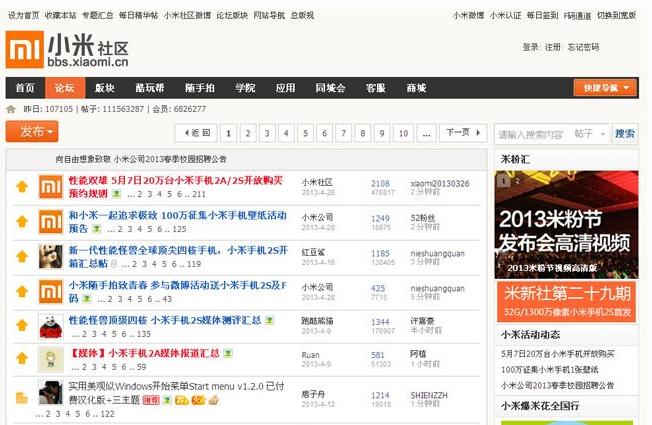Click green image badge after 媒体测评汇总 title
Viewport: 652px width, 425px height.
tap(270, 320)
